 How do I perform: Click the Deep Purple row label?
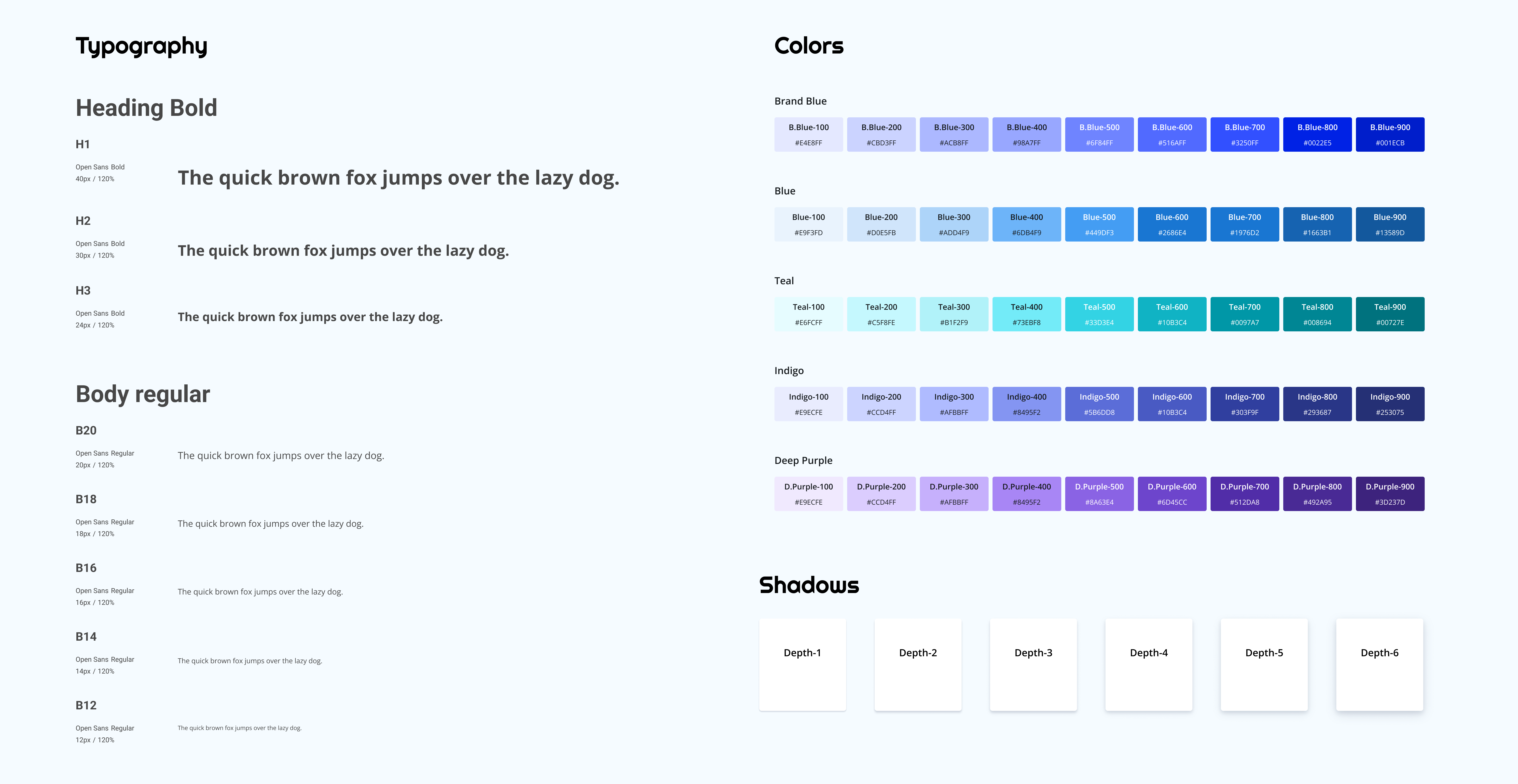(803, 461)
